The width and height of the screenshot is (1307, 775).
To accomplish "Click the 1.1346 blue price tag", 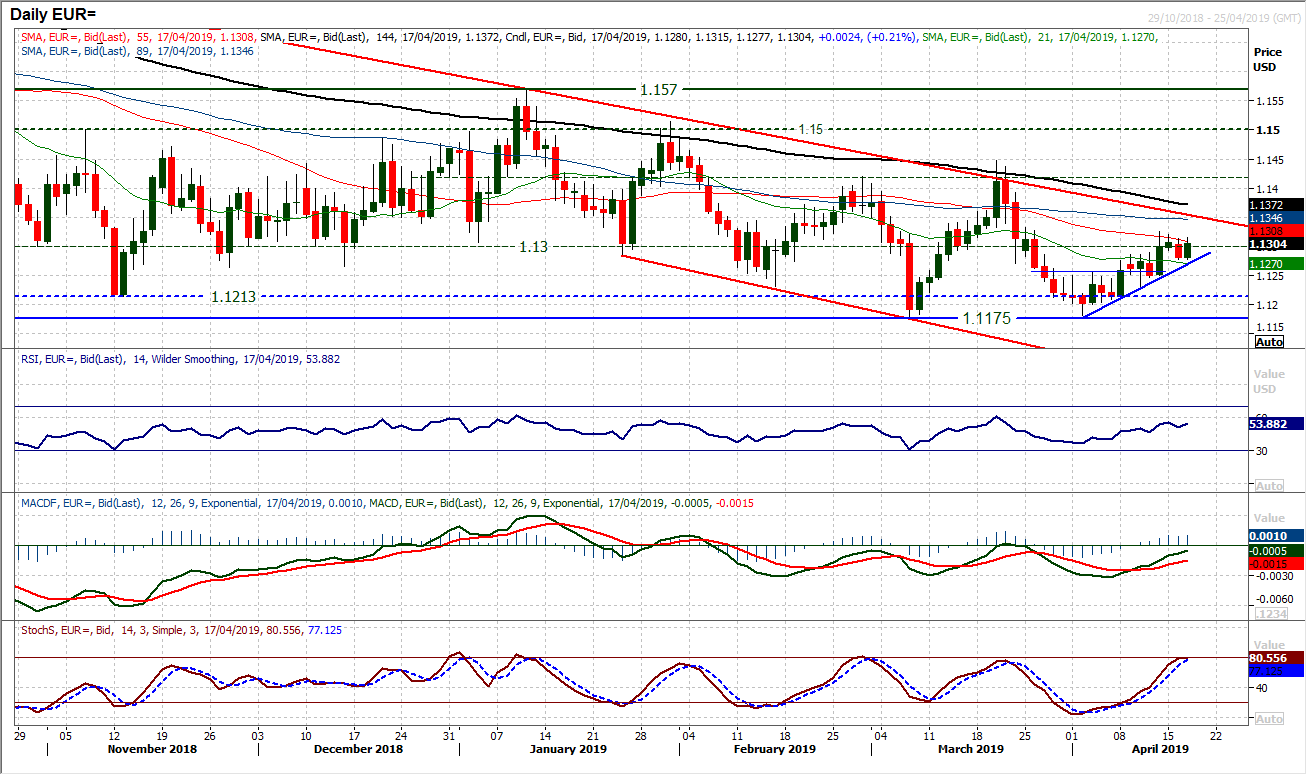I will 1276,217.
